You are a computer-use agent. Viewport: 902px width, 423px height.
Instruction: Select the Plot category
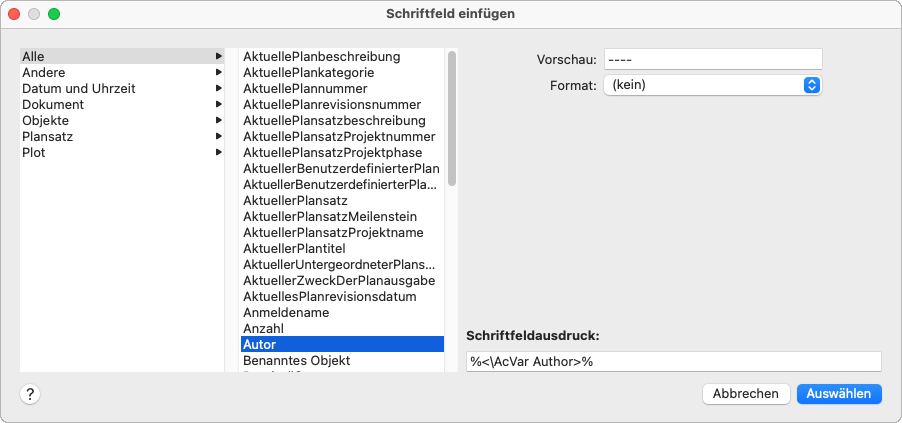pos(33,153)
